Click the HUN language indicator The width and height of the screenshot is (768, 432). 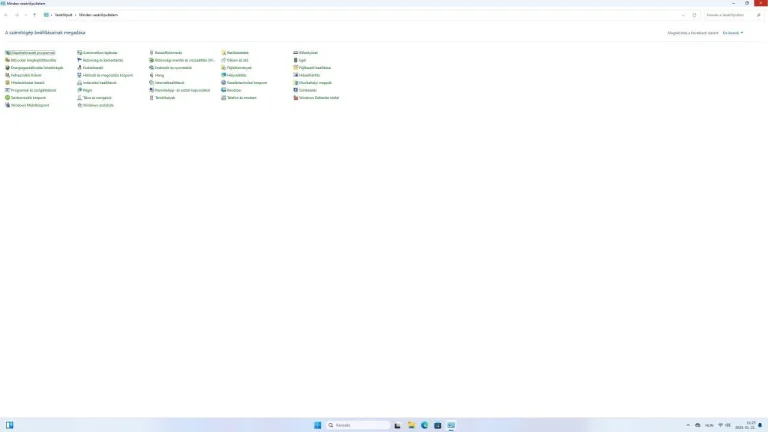pos(709,425)
